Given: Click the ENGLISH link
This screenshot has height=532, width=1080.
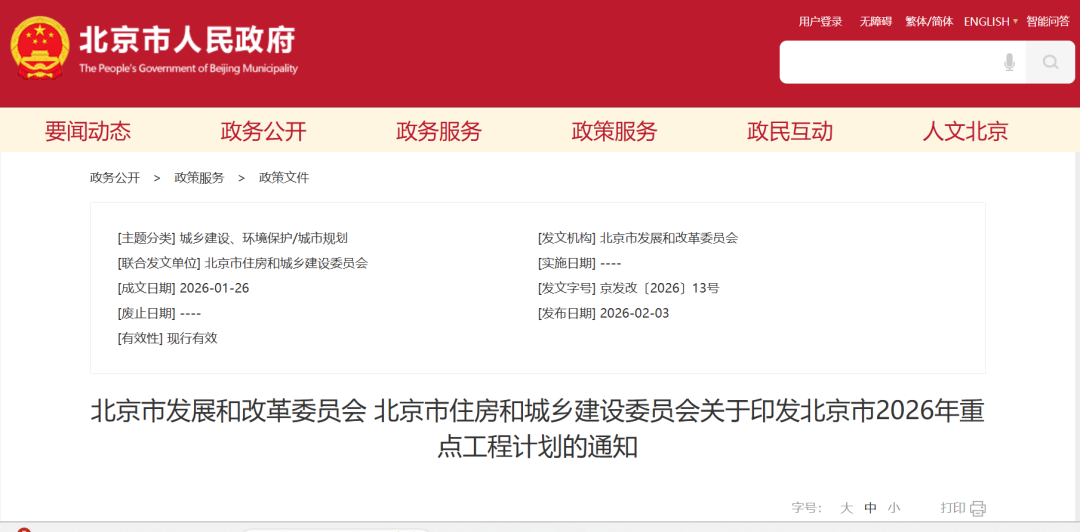Looking at the screenshot, I should tap(986, 22).
